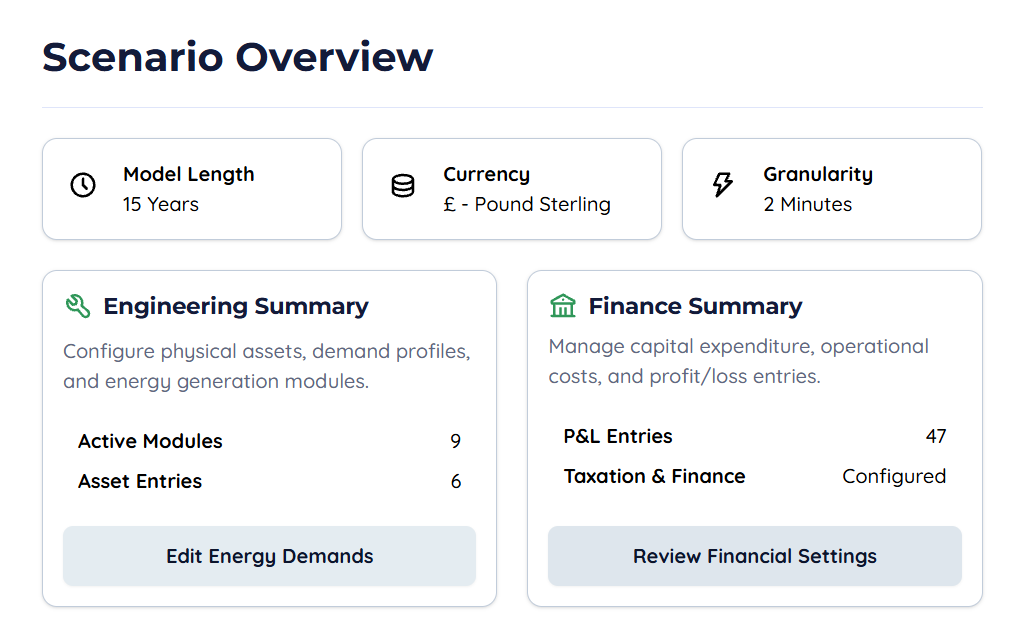This screenshot has width=1029, height=640.
Task: Click the green bank Finance Summary icon
Action: click(563, 306)
